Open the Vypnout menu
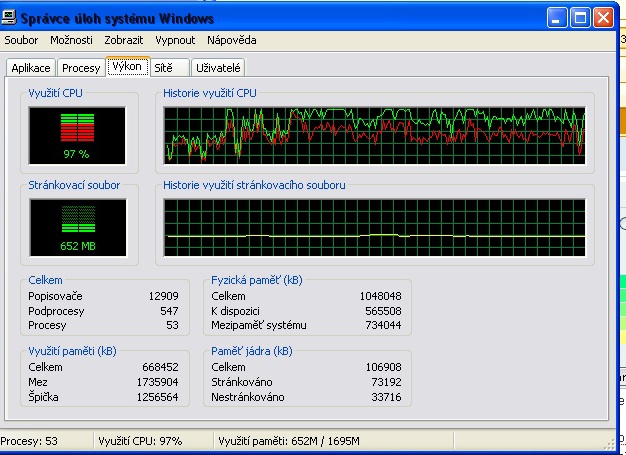 175,40
